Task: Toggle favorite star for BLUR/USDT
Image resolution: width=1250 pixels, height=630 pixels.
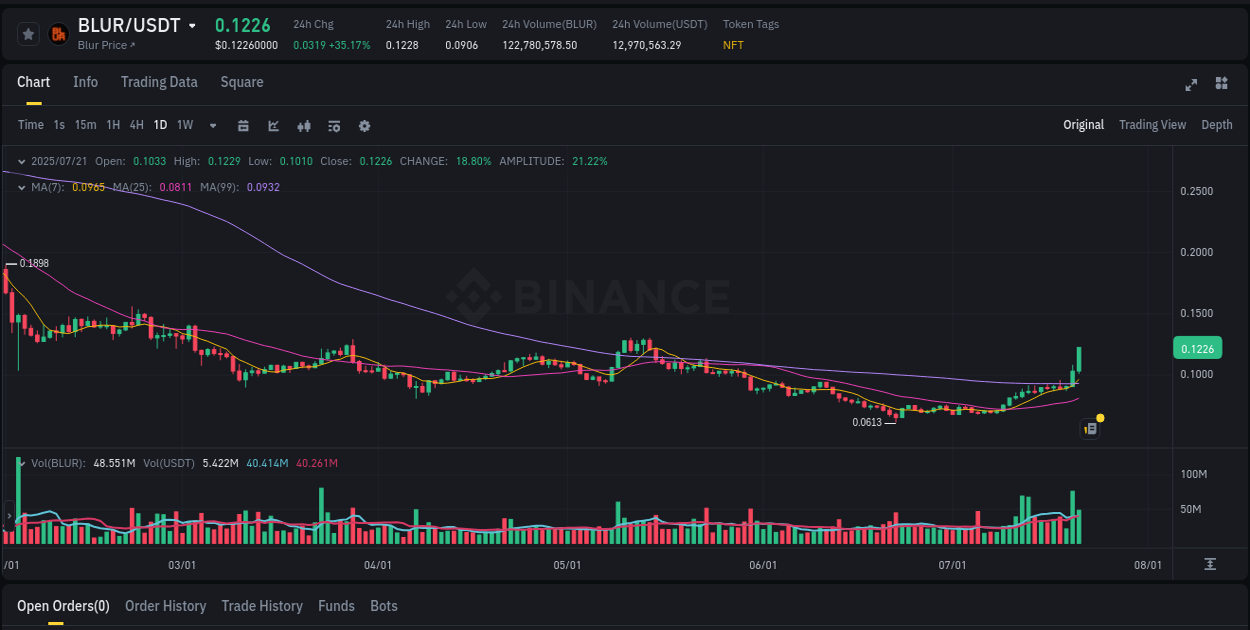Action: coord(28,33)
